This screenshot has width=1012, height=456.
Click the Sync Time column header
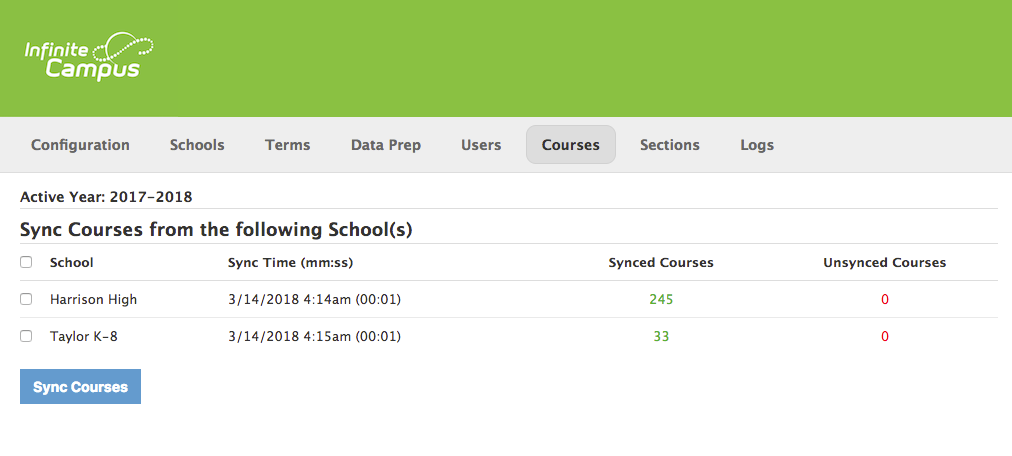290,263
